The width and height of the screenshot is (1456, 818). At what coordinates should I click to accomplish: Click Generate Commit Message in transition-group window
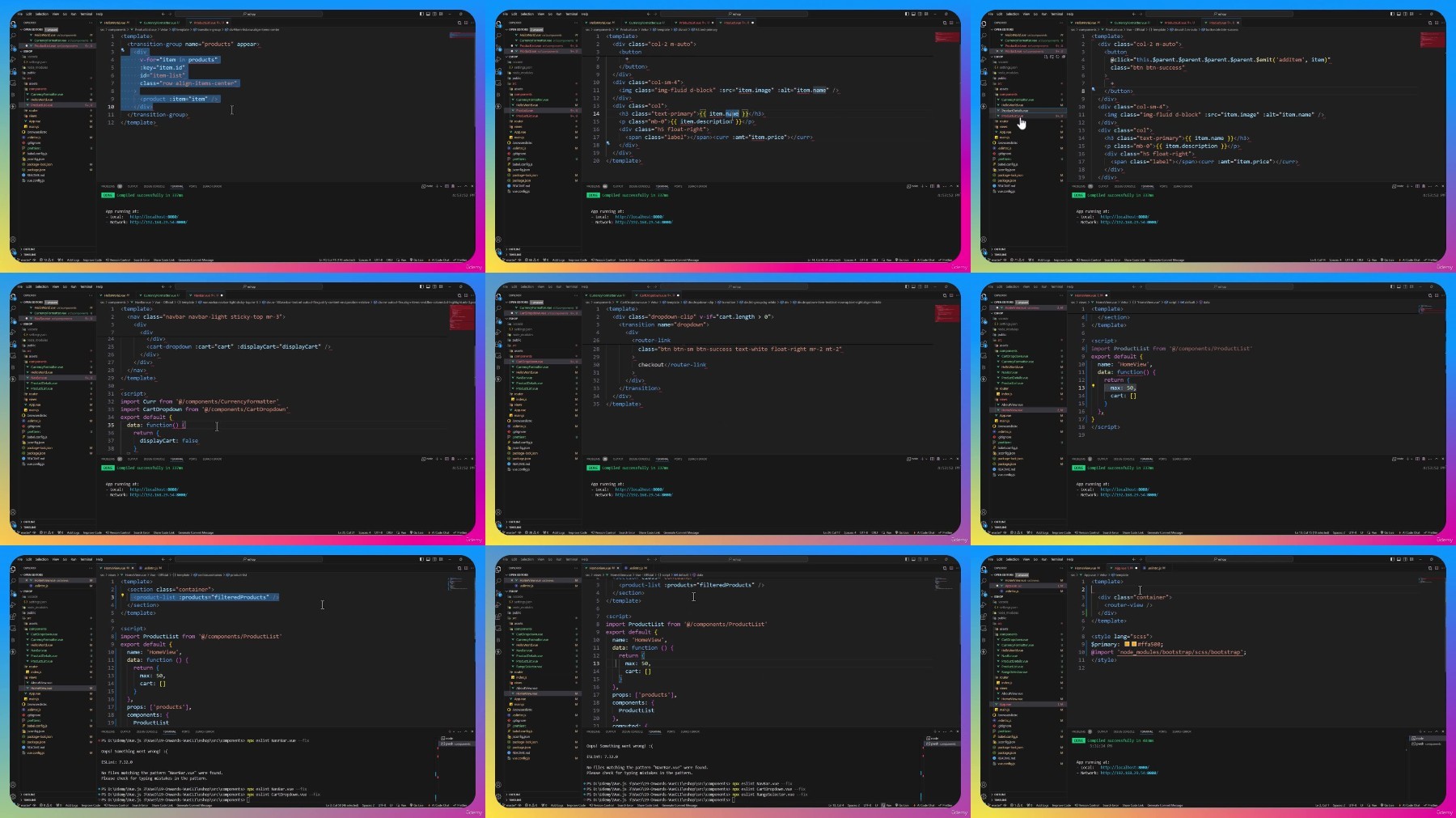(x=195, y=261)
